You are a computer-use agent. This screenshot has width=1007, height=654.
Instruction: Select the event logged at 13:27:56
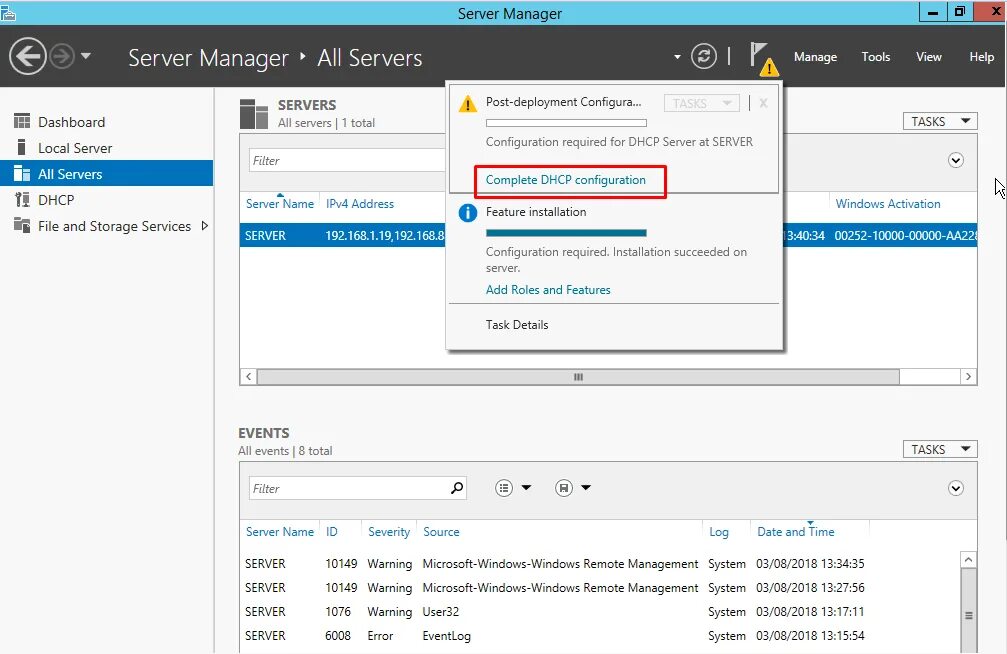(600, 588)
